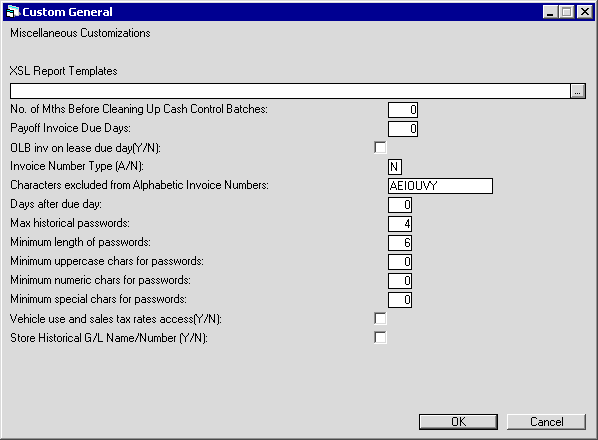The image size is (598, 440).
Task: Select Minimum special chars for passwords field
Action: pos(400,300)
